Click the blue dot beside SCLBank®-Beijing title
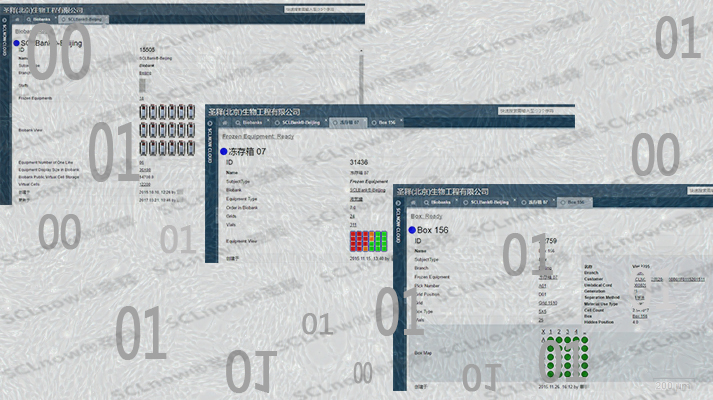 [16, 43]
